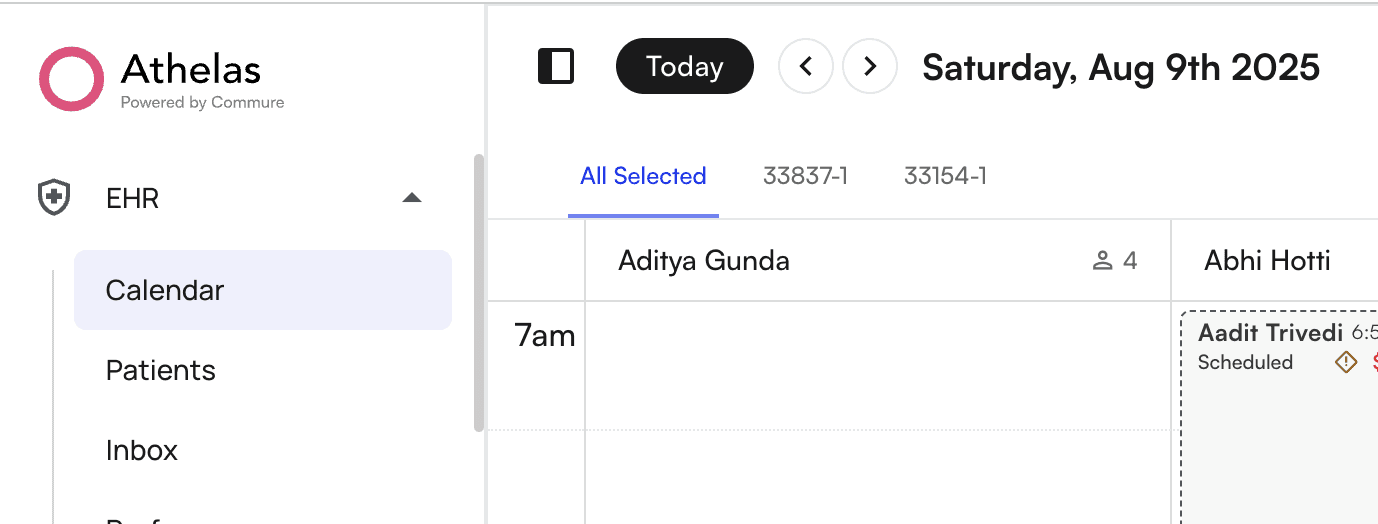This screenshot has height=524, width=1378.
Task: Click the warning diamond icon on appointment
Action: tap(1346, 362)
